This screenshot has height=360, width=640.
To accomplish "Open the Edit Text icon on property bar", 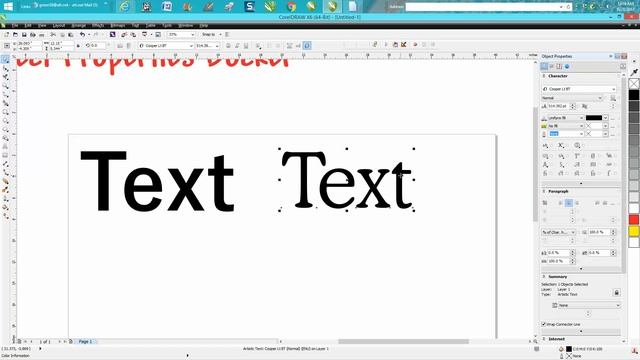I will [298, 46].
